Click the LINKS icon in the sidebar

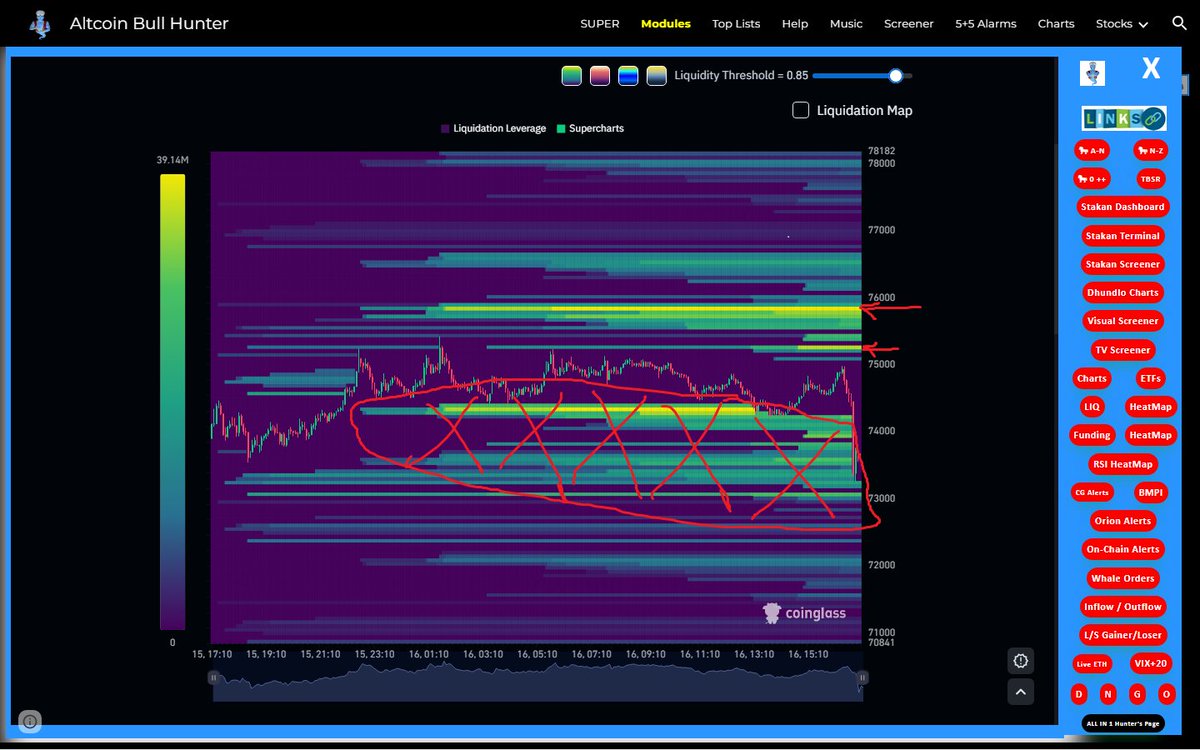click(1122, 117)
